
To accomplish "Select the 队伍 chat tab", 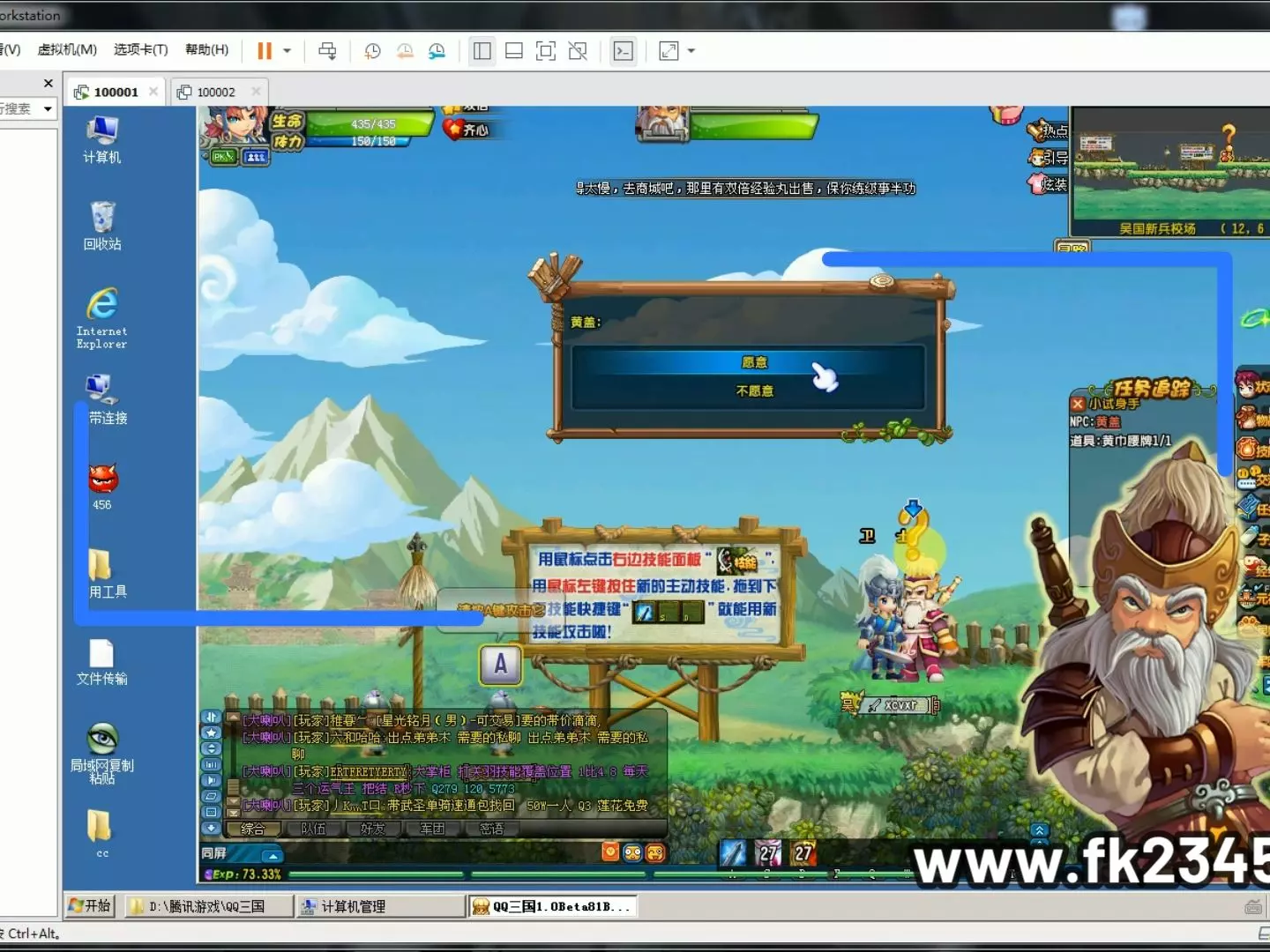I will pyautogui.click(x=313, y=829).
